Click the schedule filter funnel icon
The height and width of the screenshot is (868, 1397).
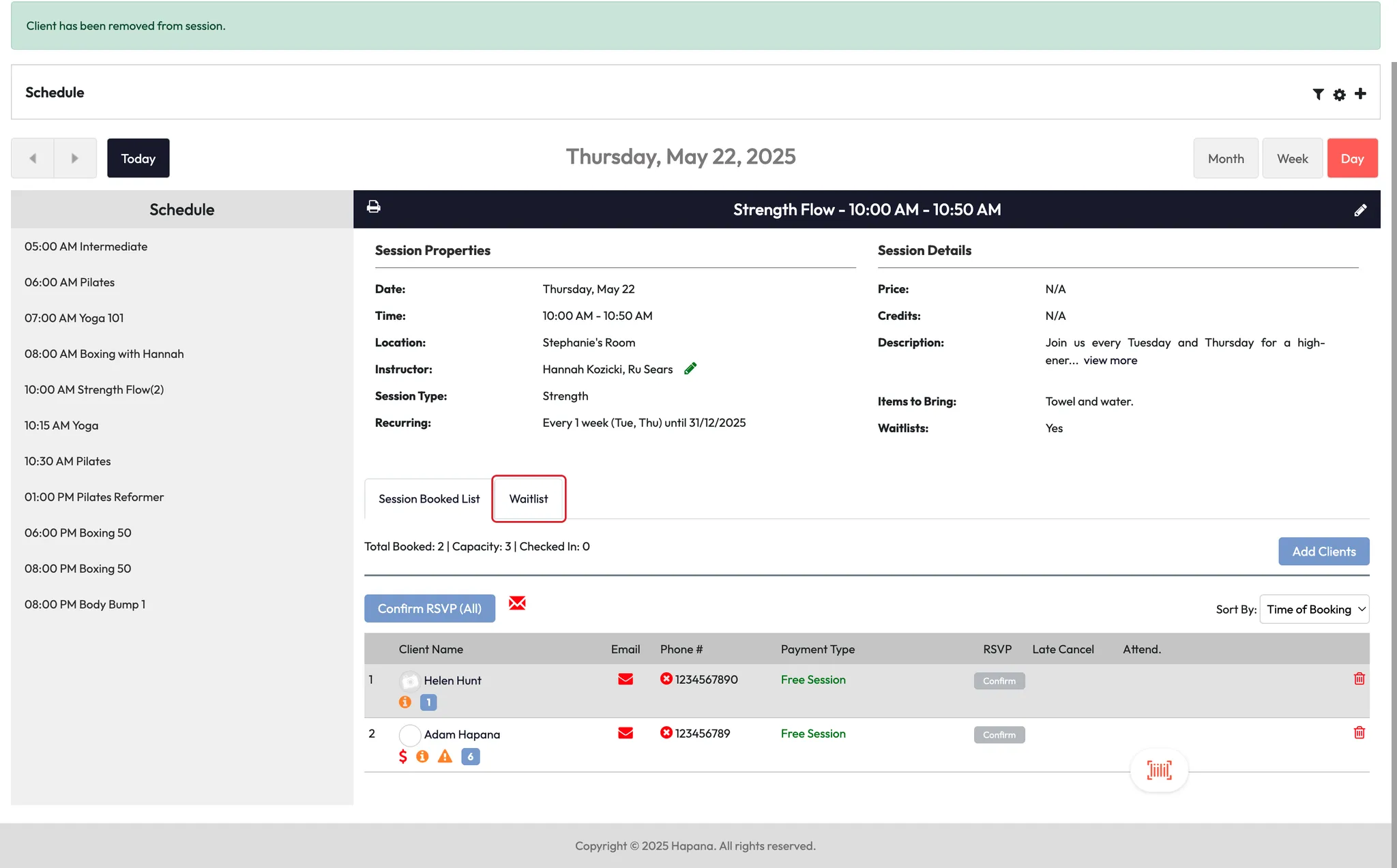click(x=1318, y=94)
